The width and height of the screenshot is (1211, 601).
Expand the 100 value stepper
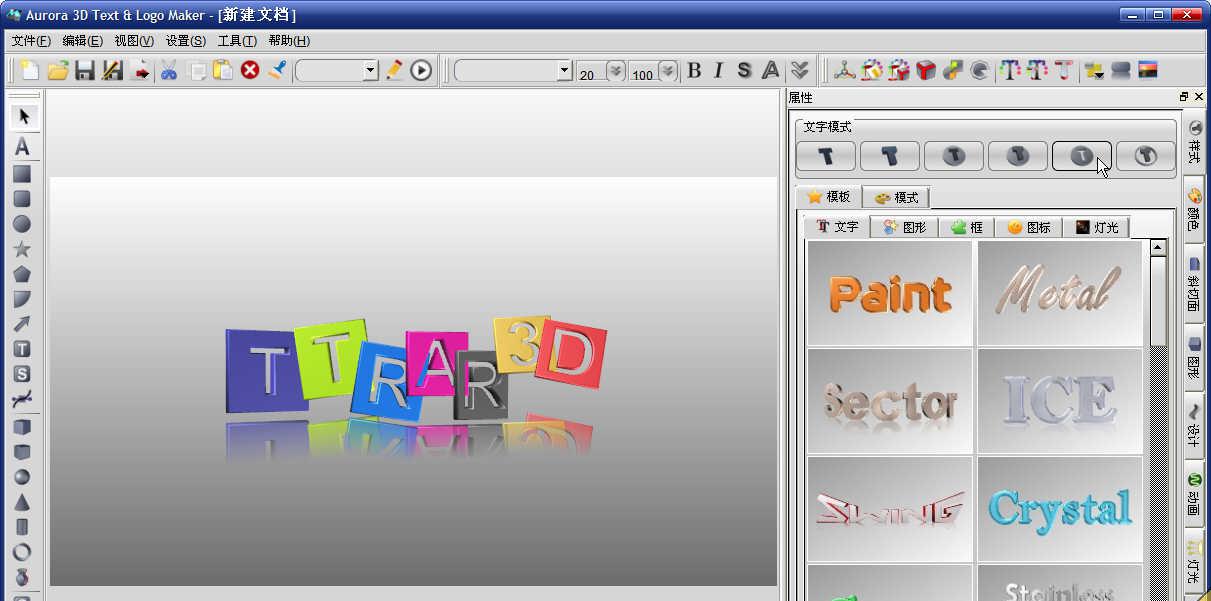[x=667, y=71]
